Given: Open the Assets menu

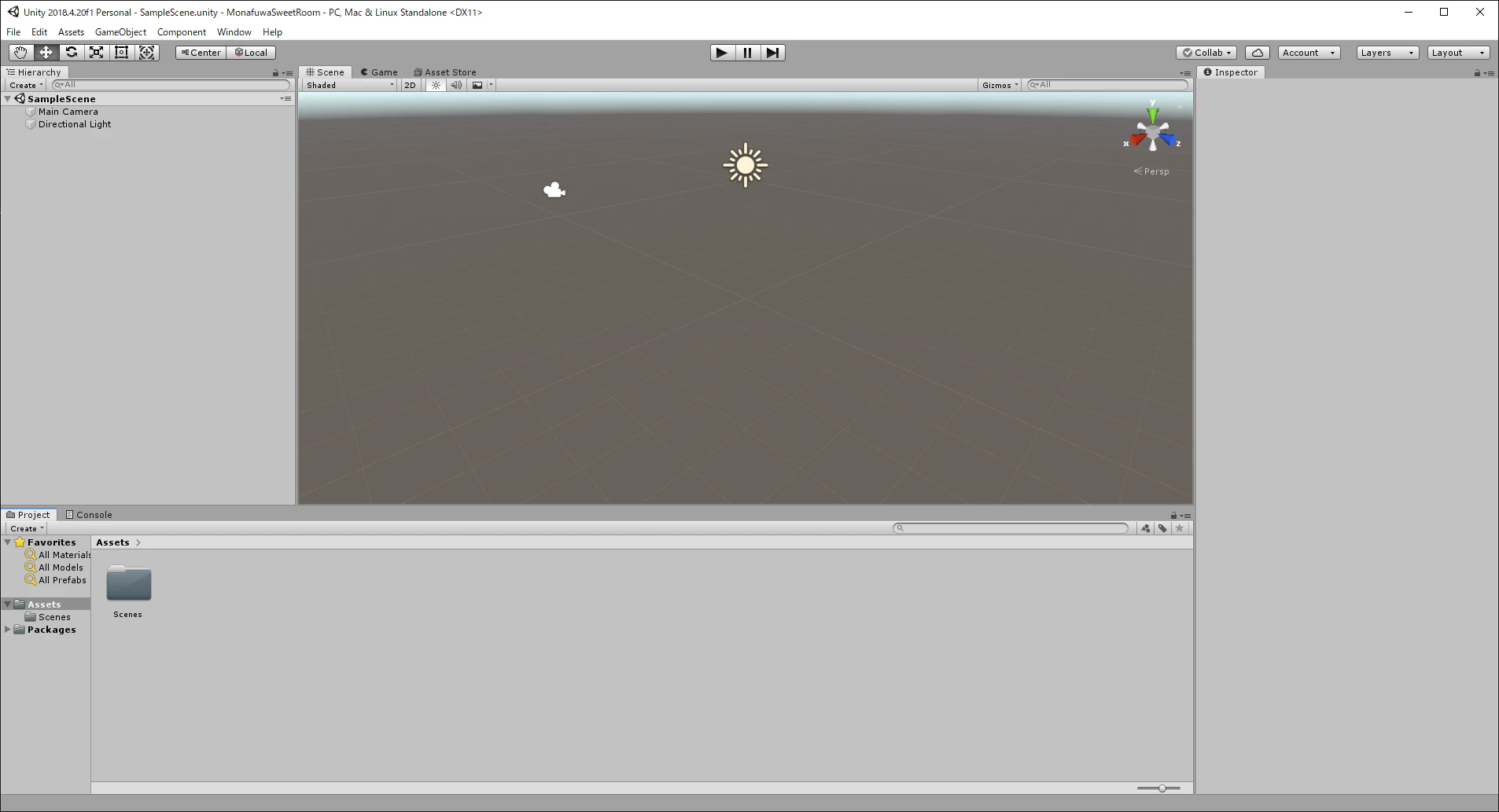Looking at the screenshot, I should [x=71, y=32].
